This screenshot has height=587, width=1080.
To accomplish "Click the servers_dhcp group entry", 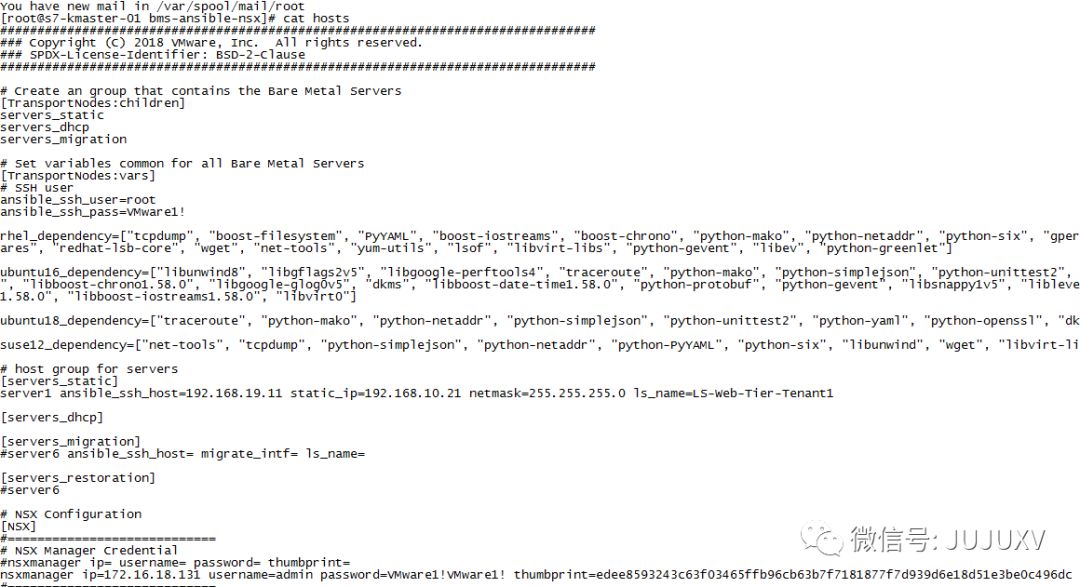I will (x=45, y=127).
